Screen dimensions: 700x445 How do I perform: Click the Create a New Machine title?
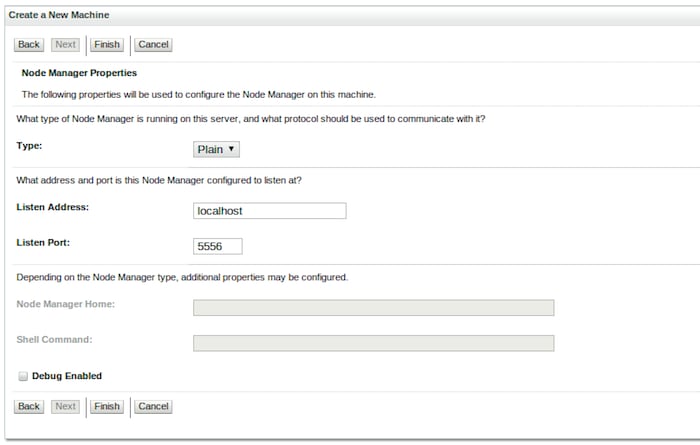click(59, 15)
